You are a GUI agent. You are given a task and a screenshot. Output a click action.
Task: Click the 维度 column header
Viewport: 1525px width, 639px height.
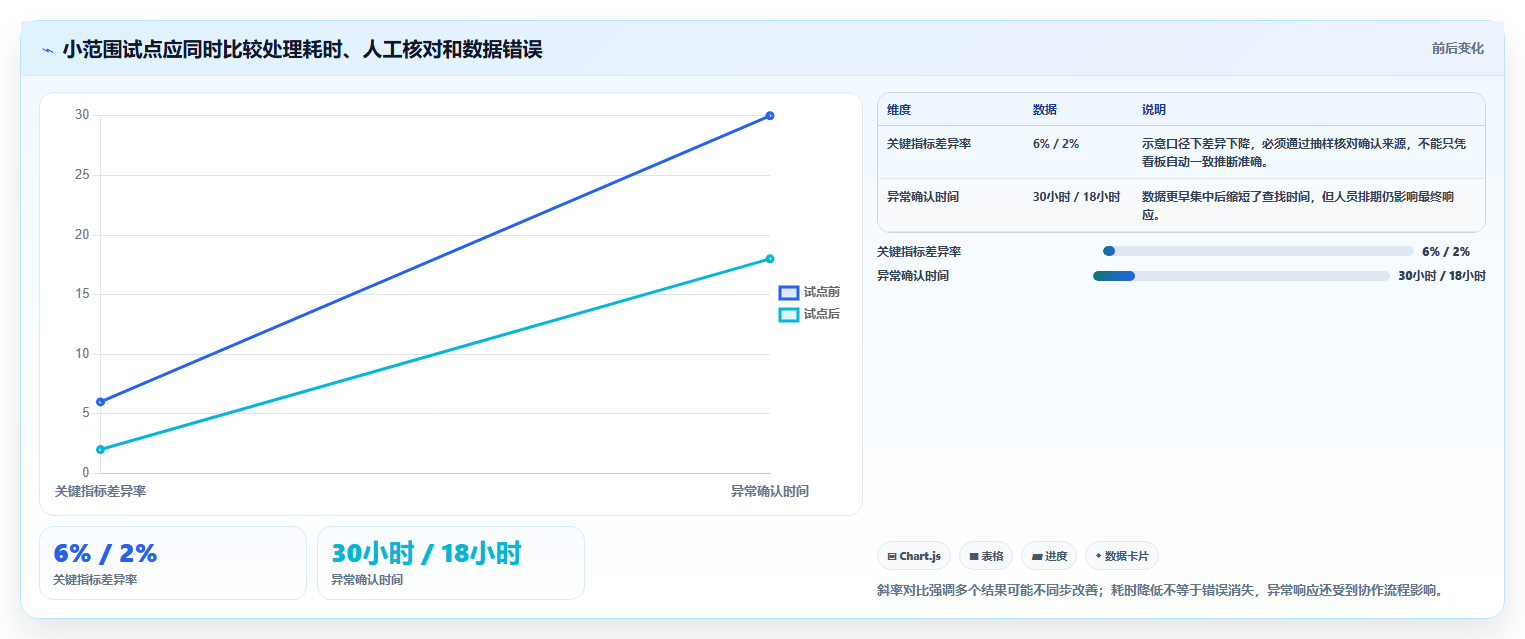point(899,110)
